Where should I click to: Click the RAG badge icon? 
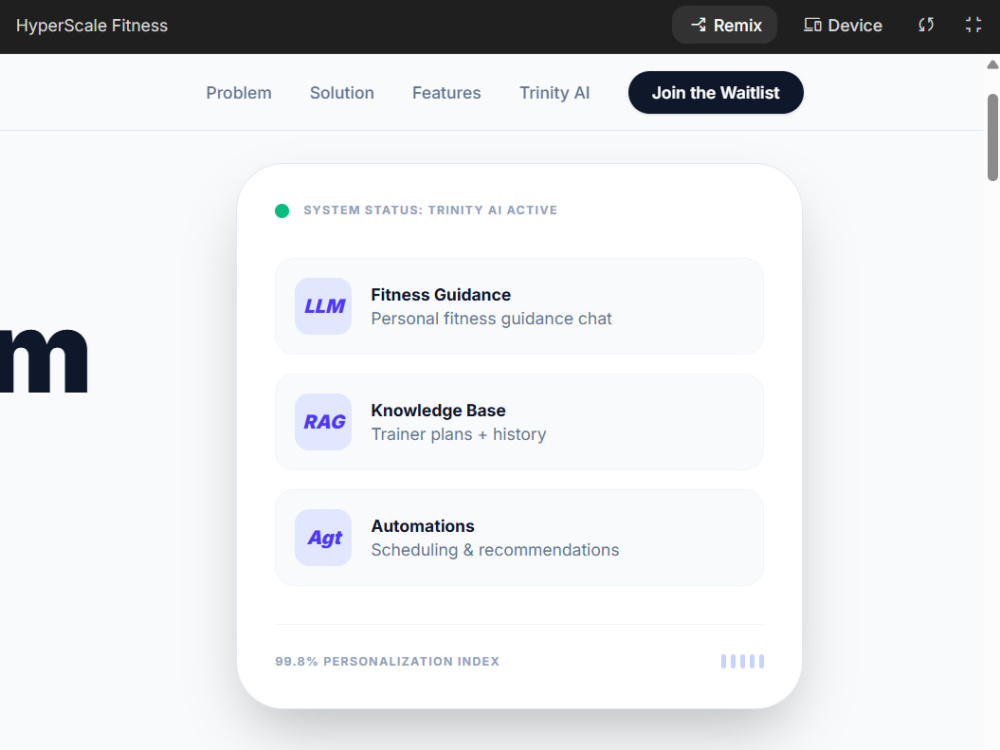(323, 422)
